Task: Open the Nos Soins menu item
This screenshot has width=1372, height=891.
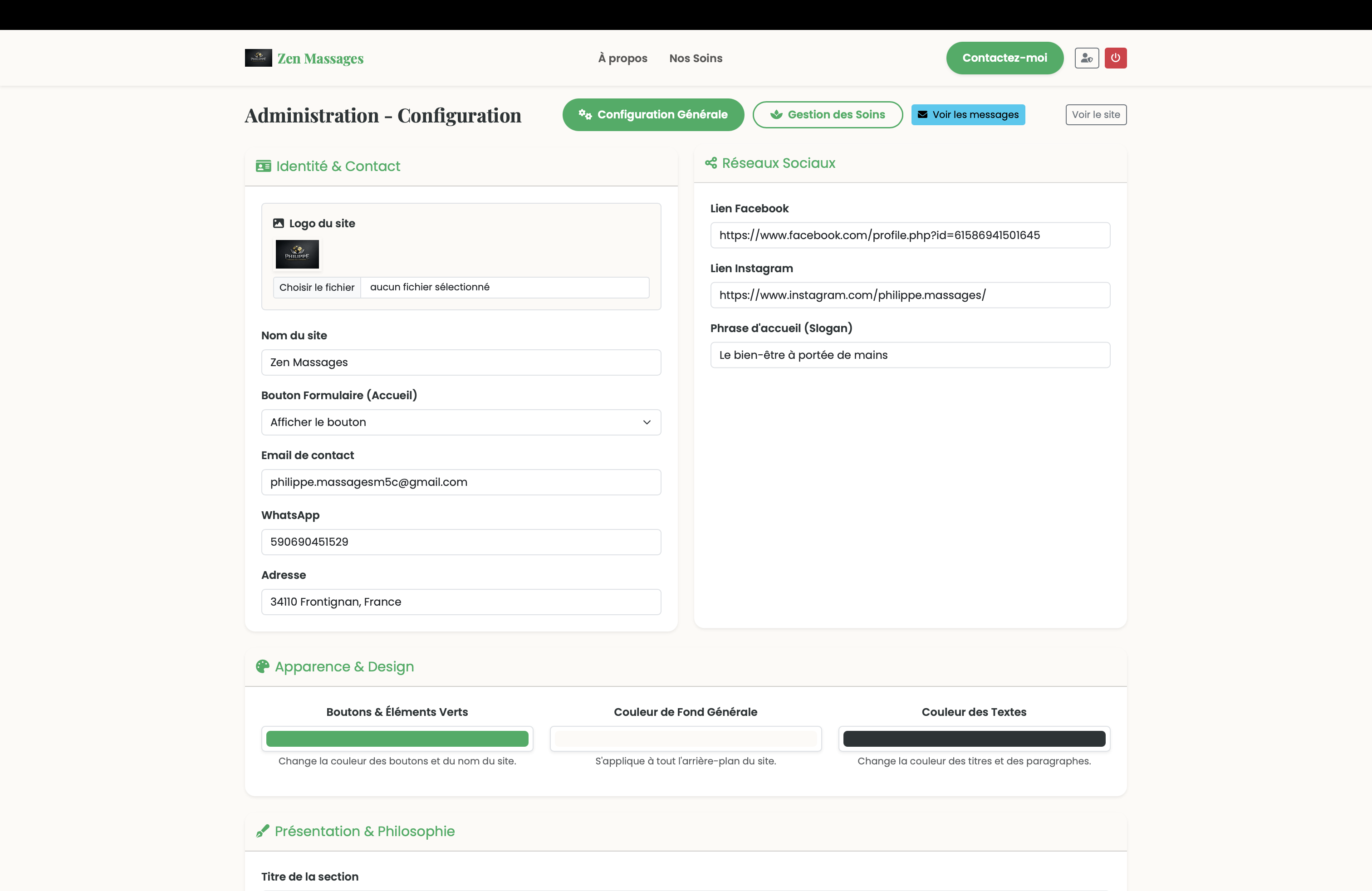Action: click(695, 58)
